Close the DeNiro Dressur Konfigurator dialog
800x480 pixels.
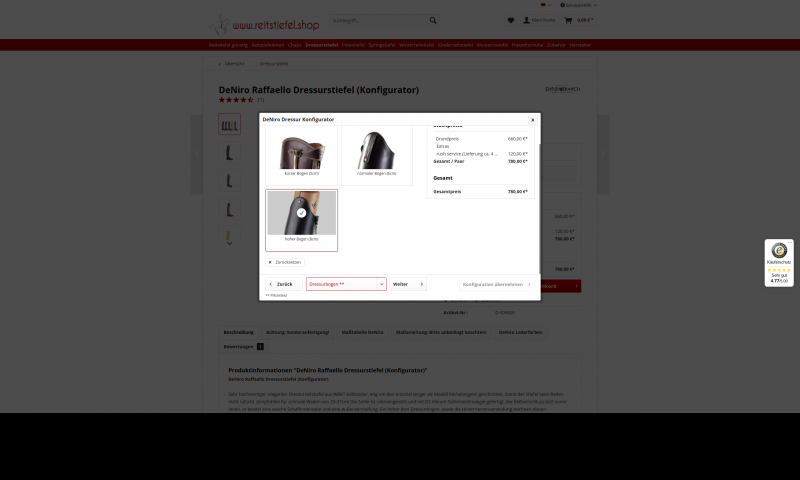point(532,120)
